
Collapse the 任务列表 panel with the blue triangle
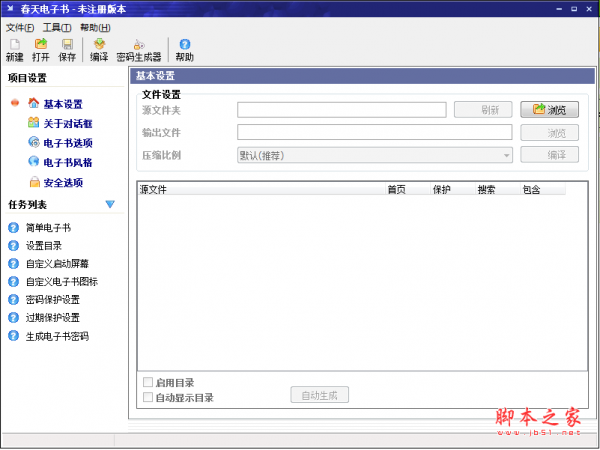pos(110,204)
